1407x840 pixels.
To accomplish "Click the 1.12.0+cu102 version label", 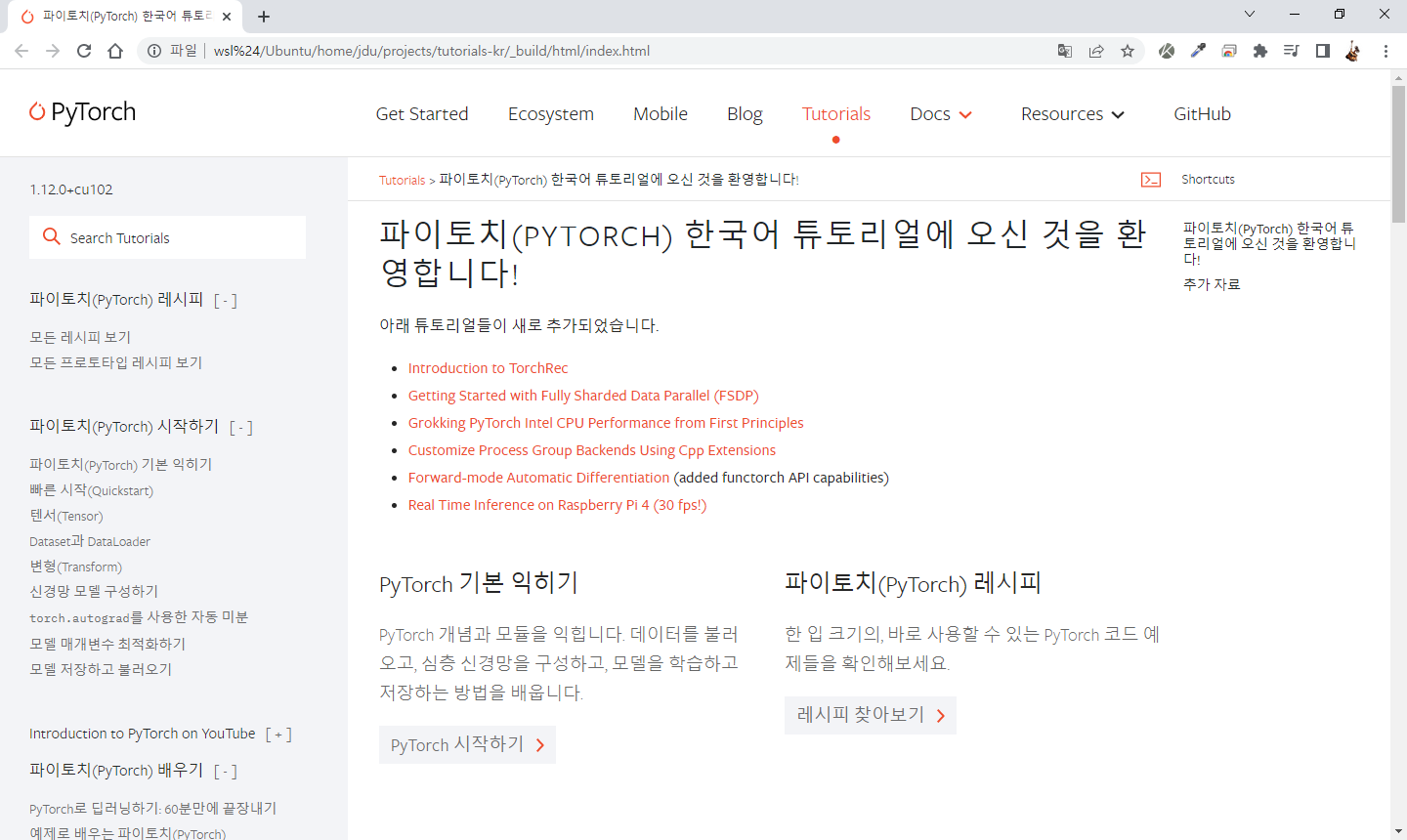I will pyautogui.click(x=71, y=189).
